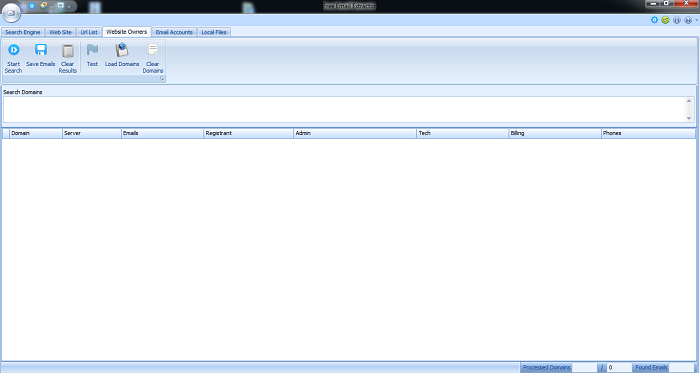Sort by the Billing column header

[x=555, y=133]
